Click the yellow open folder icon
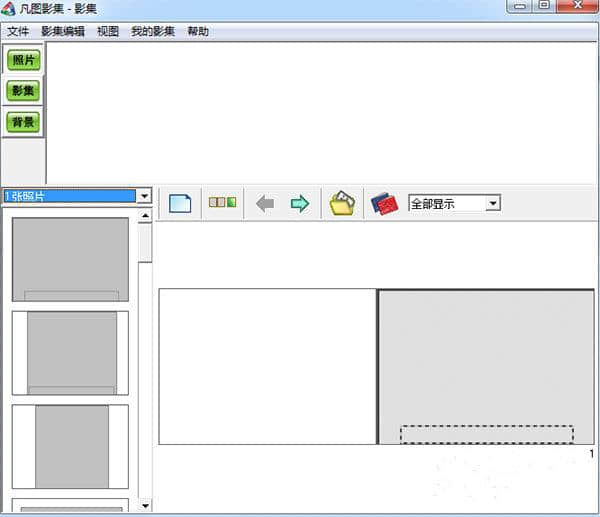600x517 pixels. coord(342,204)
